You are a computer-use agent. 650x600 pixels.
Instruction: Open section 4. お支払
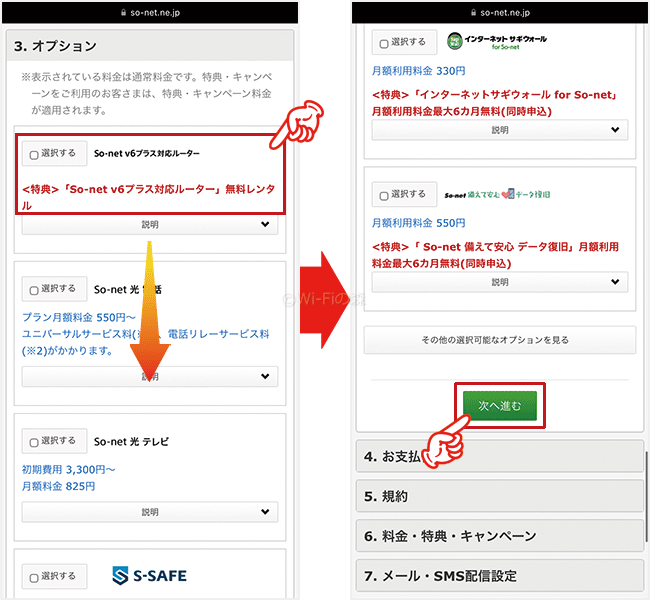tap(500, 457)
